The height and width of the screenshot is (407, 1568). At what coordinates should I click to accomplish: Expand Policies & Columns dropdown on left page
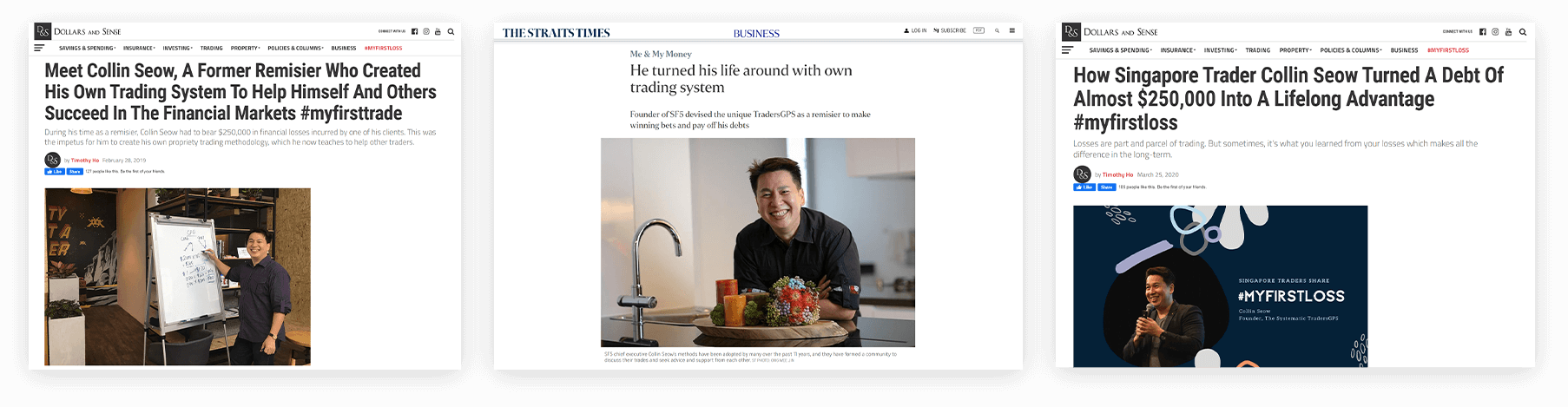295,48
